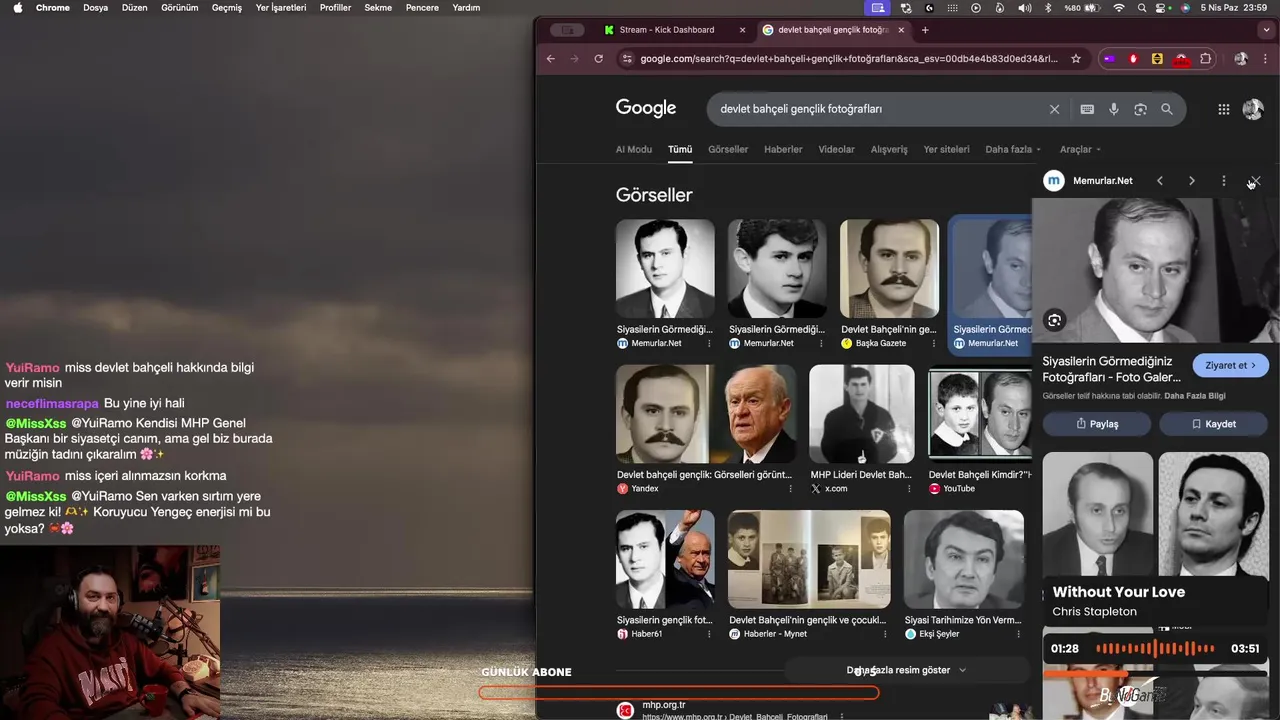This screenshot has width=1280, height=720.
Task: Open Başka Gazete moustache photo thumbnail
Action: click(889, 269)
